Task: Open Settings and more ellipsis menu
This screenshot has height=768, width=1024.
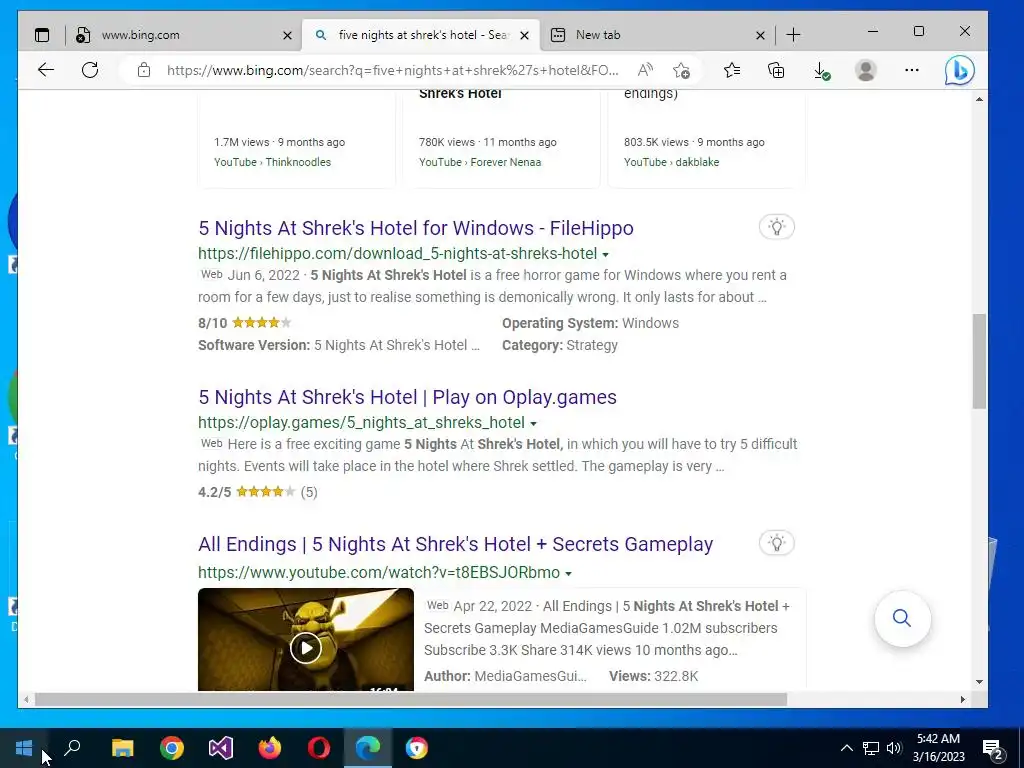Action: tap(912, 70)
